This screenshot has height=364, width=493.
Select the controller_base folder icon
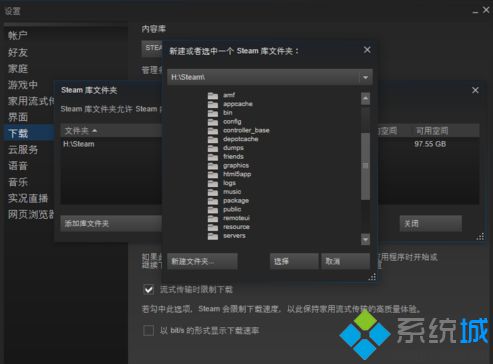coord(213,131)
